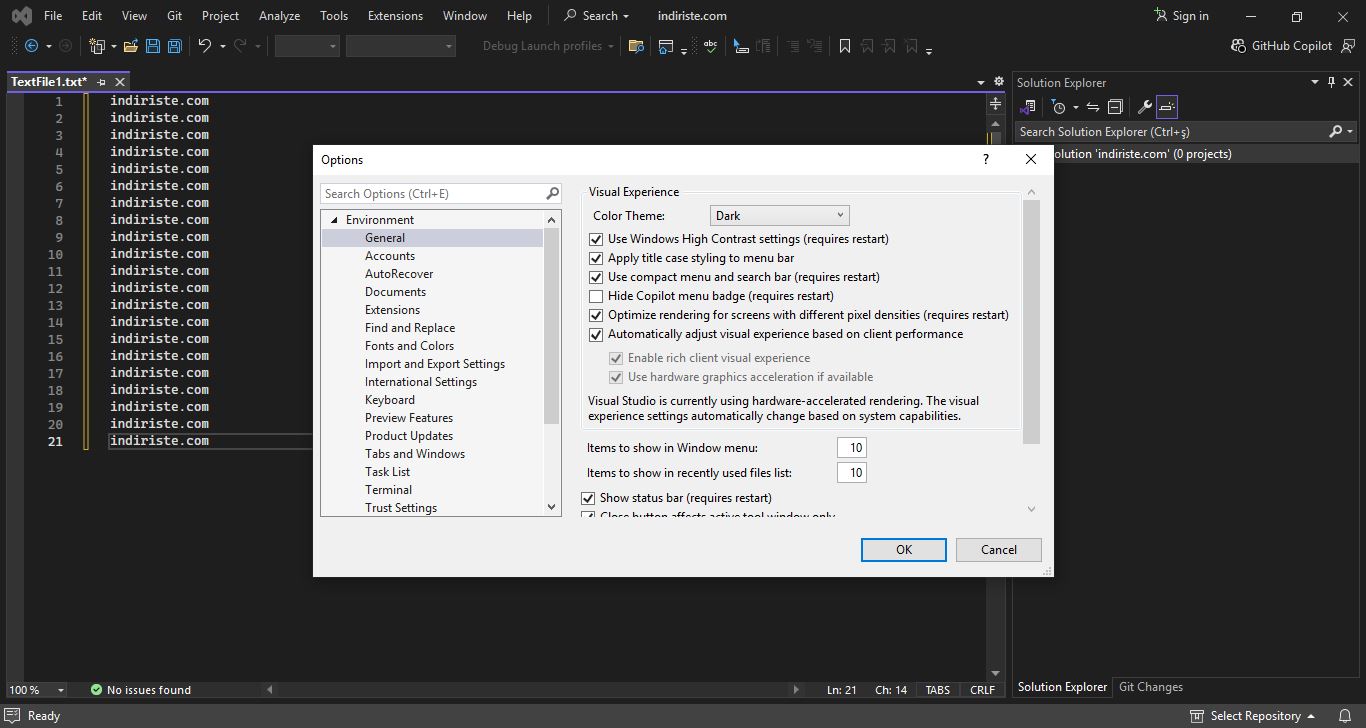1366x728 pixels.
Task: Click the Open File folder icon
Action: [131, 46]
